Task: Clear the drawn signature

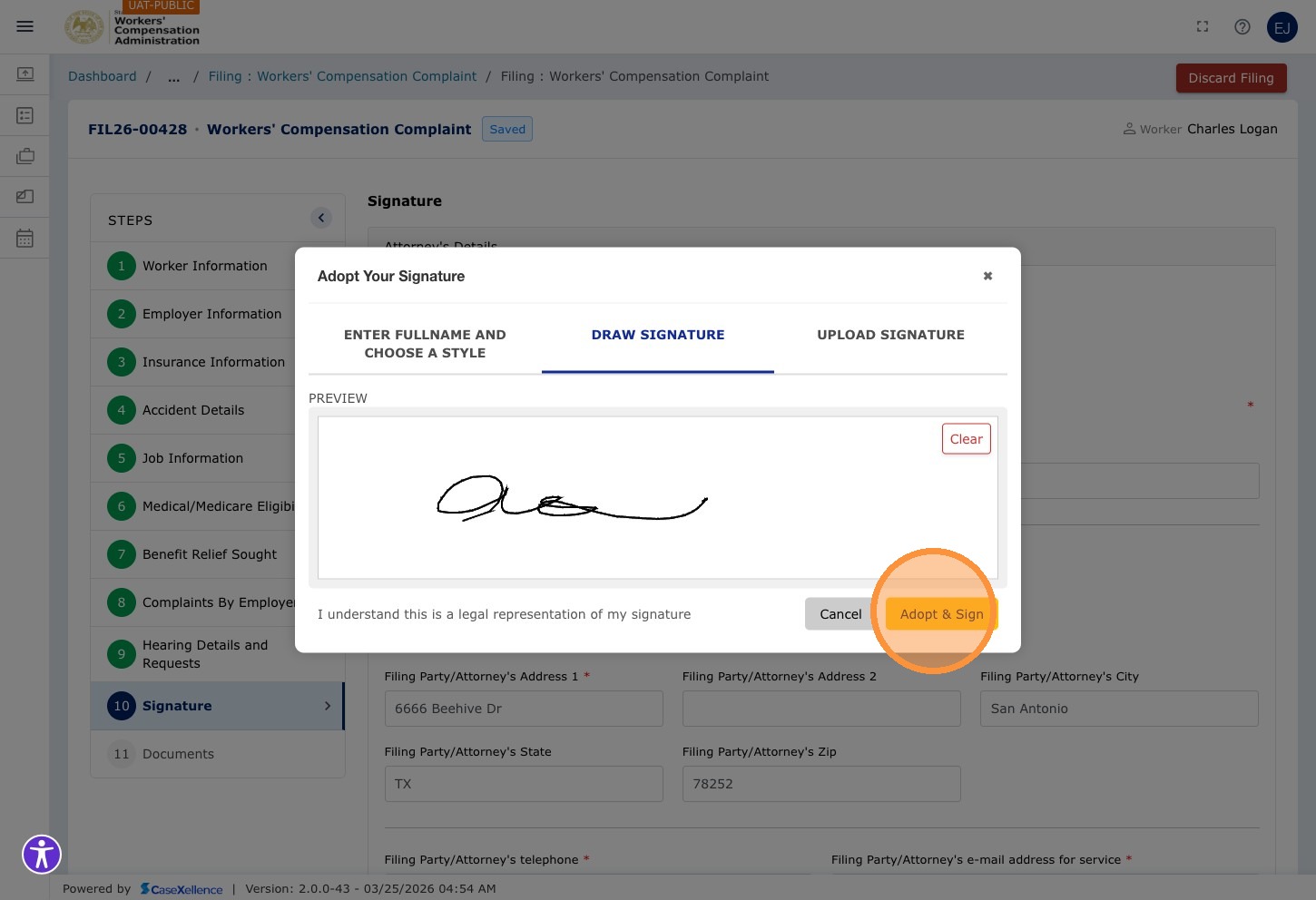Action: (967, 439)
